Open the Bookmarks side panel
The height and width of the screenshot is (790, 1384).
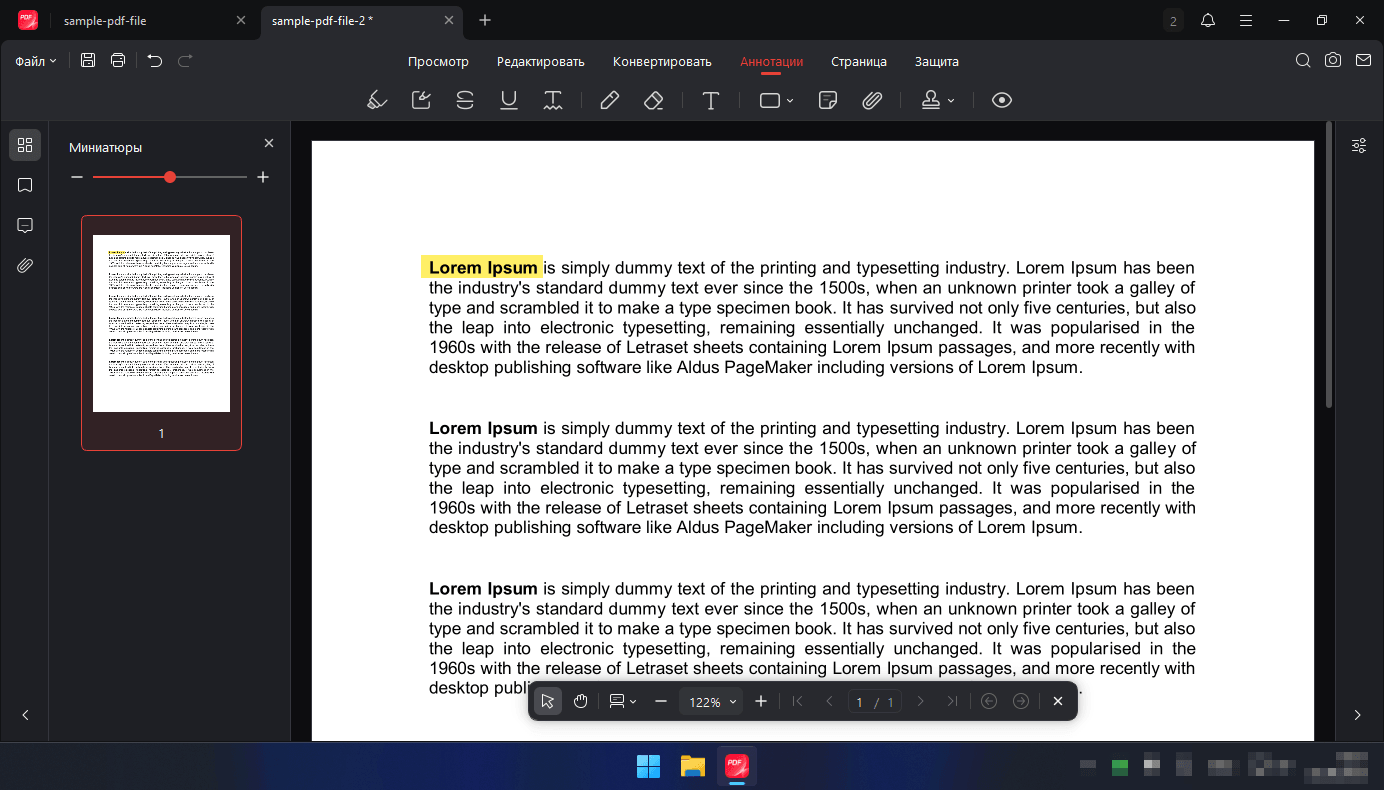point(25,185)
